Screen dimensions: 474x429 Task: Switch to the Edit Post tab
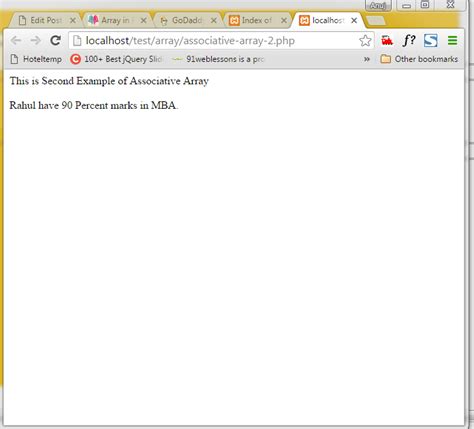46,20
